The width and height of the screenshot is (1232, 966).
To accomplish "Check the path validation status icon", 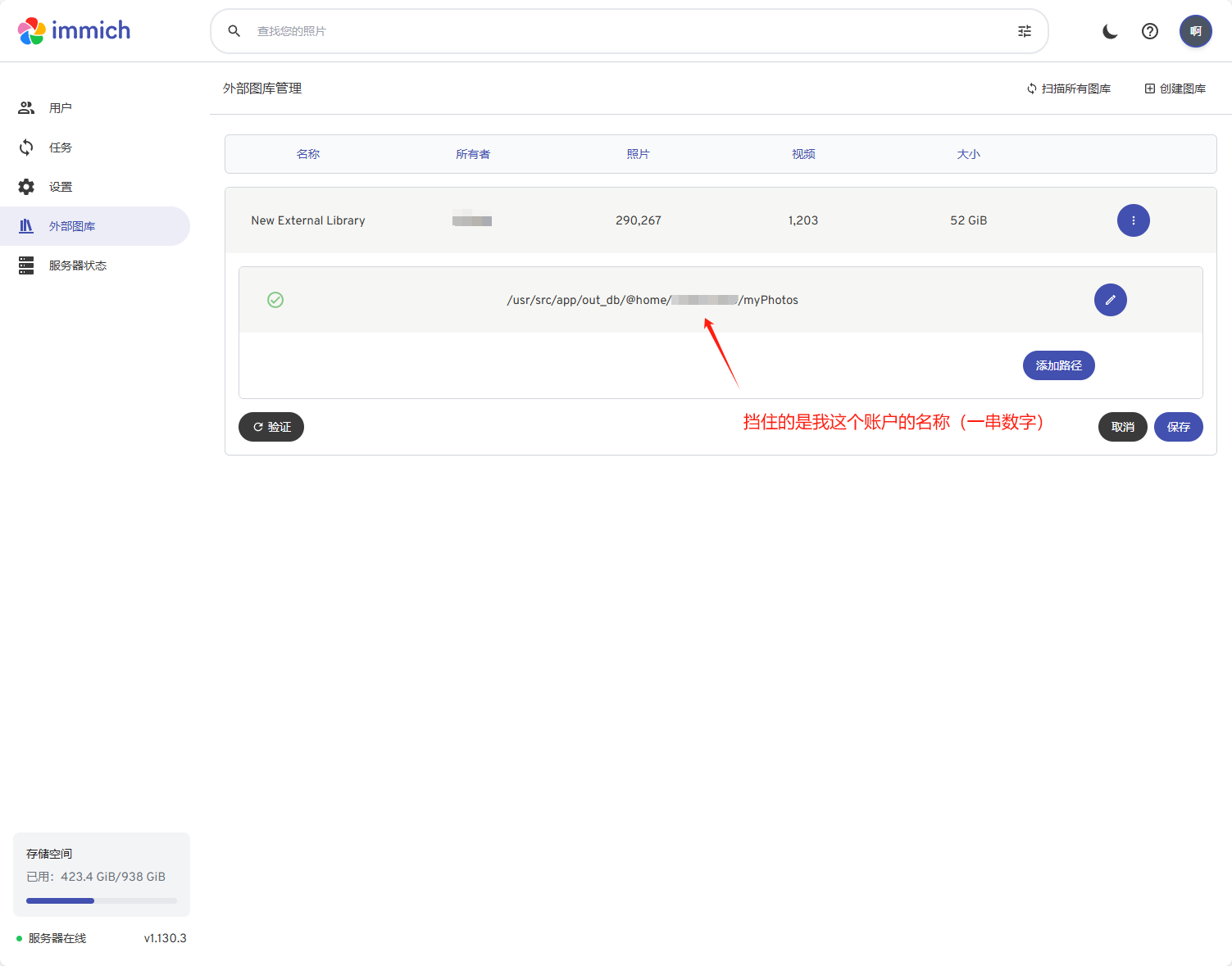I will click(x=275, y=300).
